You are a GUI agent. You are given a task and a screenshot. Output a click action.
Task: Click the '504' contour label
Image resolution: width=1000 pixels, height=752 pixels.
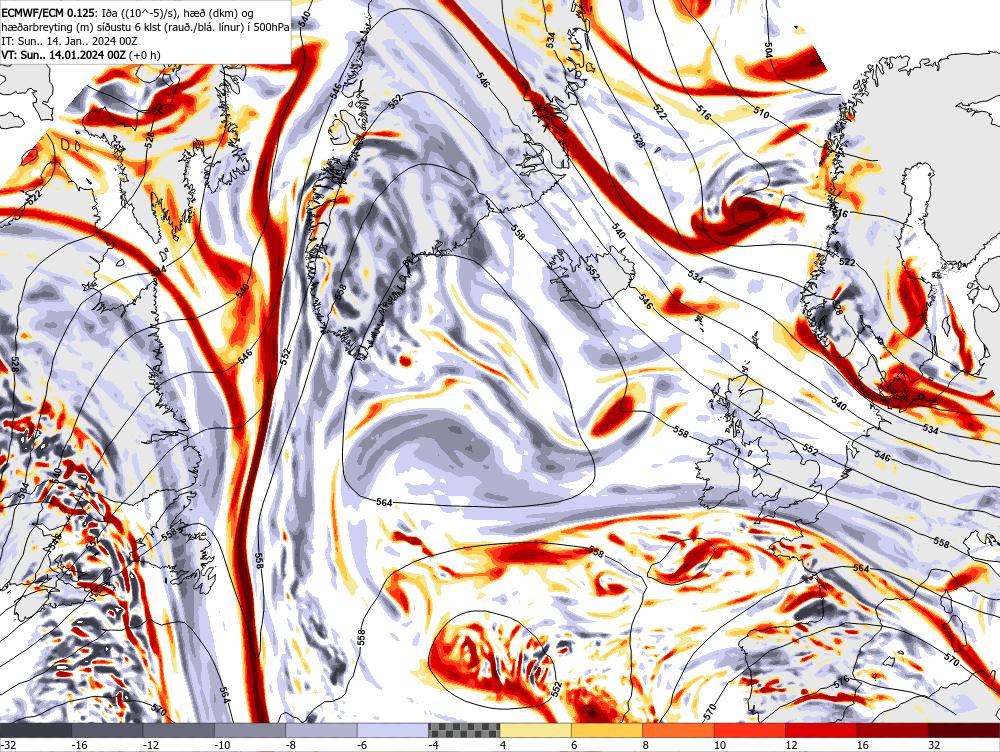pos(767,48)
